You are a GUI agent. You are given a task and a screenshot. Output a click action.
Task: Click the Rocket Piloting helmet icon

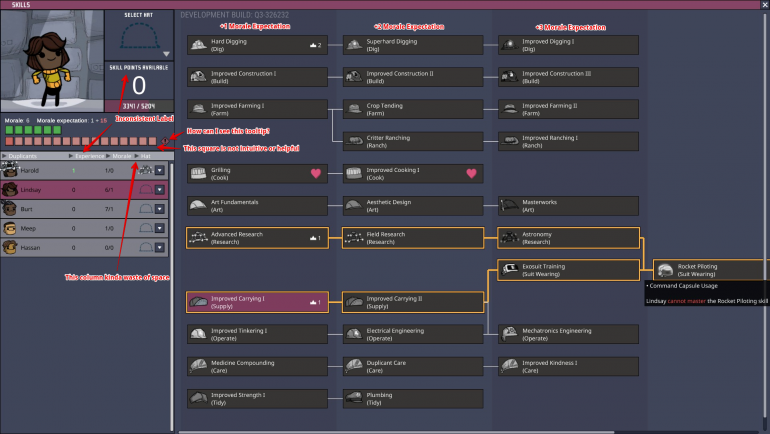666,270
